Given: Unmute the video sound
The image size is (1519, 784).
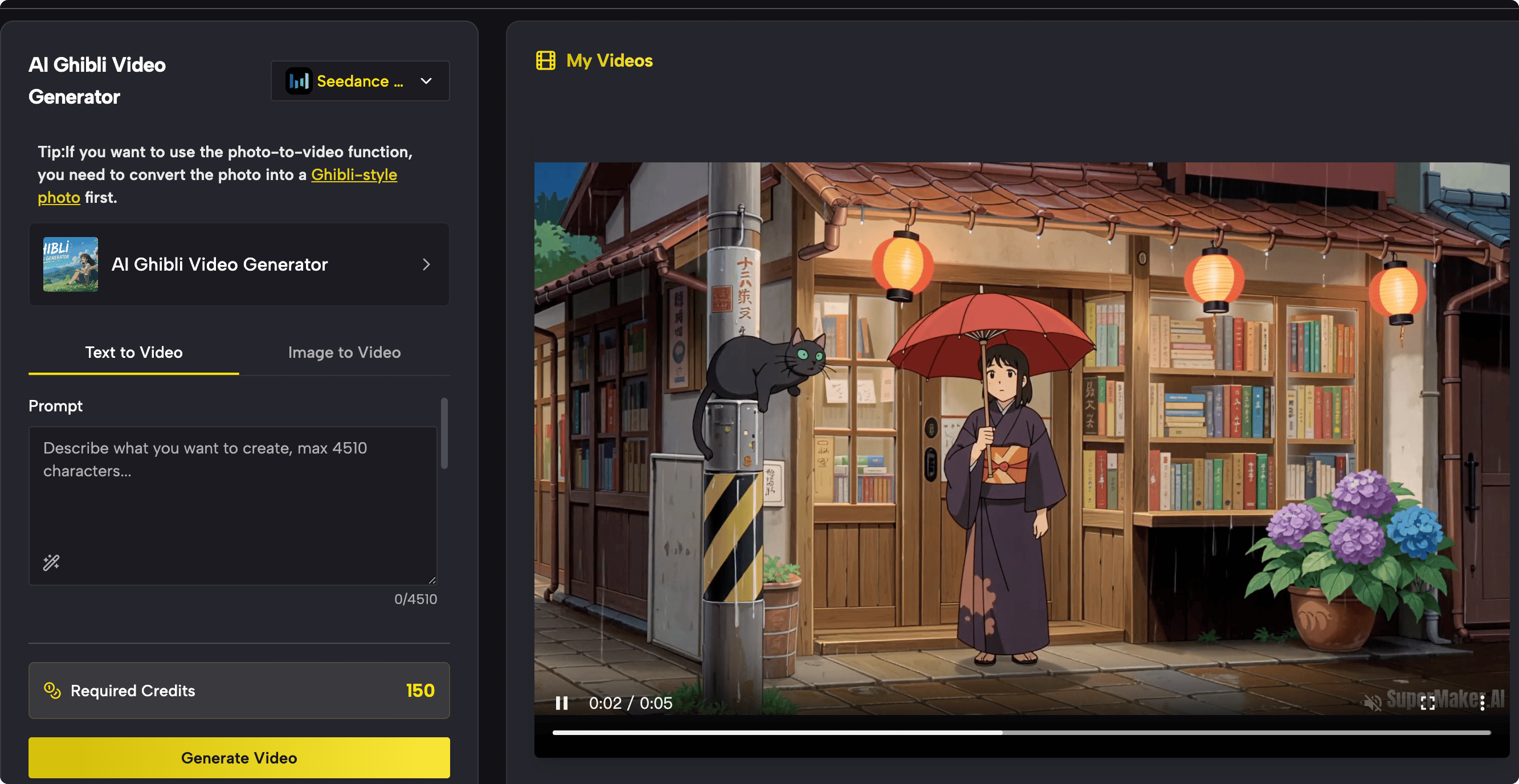Looking at the screenshot, I should click(x=1372, y=702).
